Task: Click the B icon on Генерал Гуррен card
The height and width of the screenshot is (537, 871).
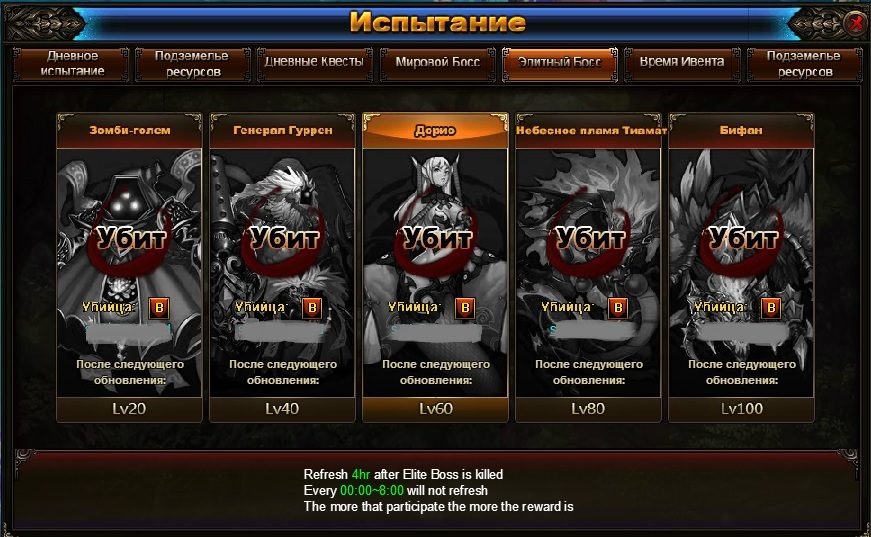Action: [x=312, y=308]
